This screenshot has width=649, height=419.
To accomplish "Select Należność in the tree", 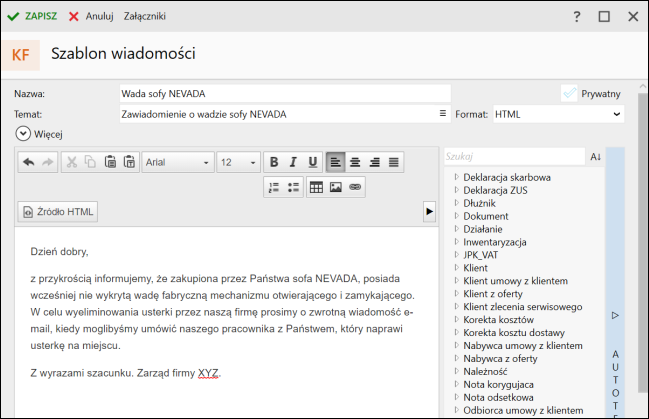I will pyautogui.click(x=485, y=371).
